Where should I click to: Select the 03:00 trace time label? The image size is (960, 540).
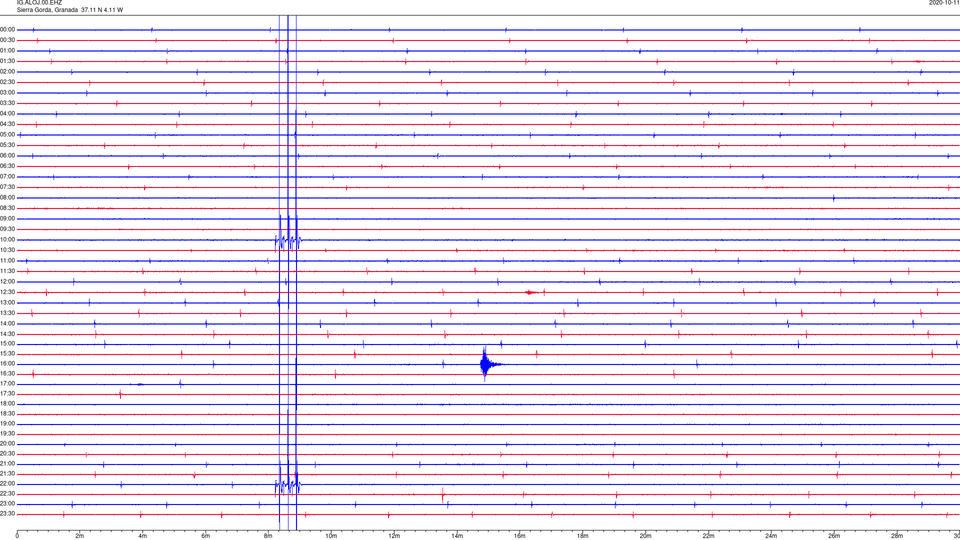(x=7, y=93)
